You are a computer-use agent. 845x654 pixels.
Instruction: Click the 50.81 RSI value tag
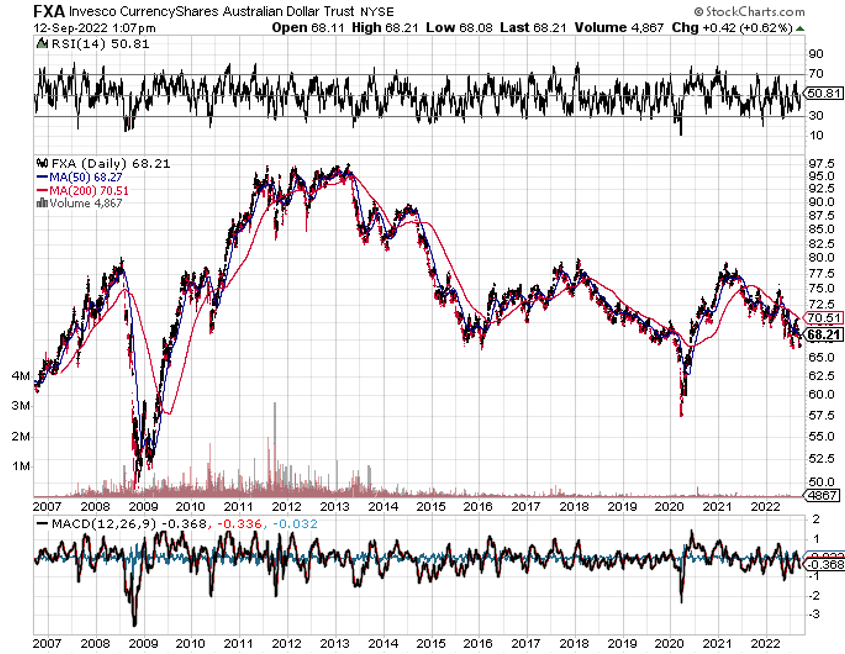(822, 93)
